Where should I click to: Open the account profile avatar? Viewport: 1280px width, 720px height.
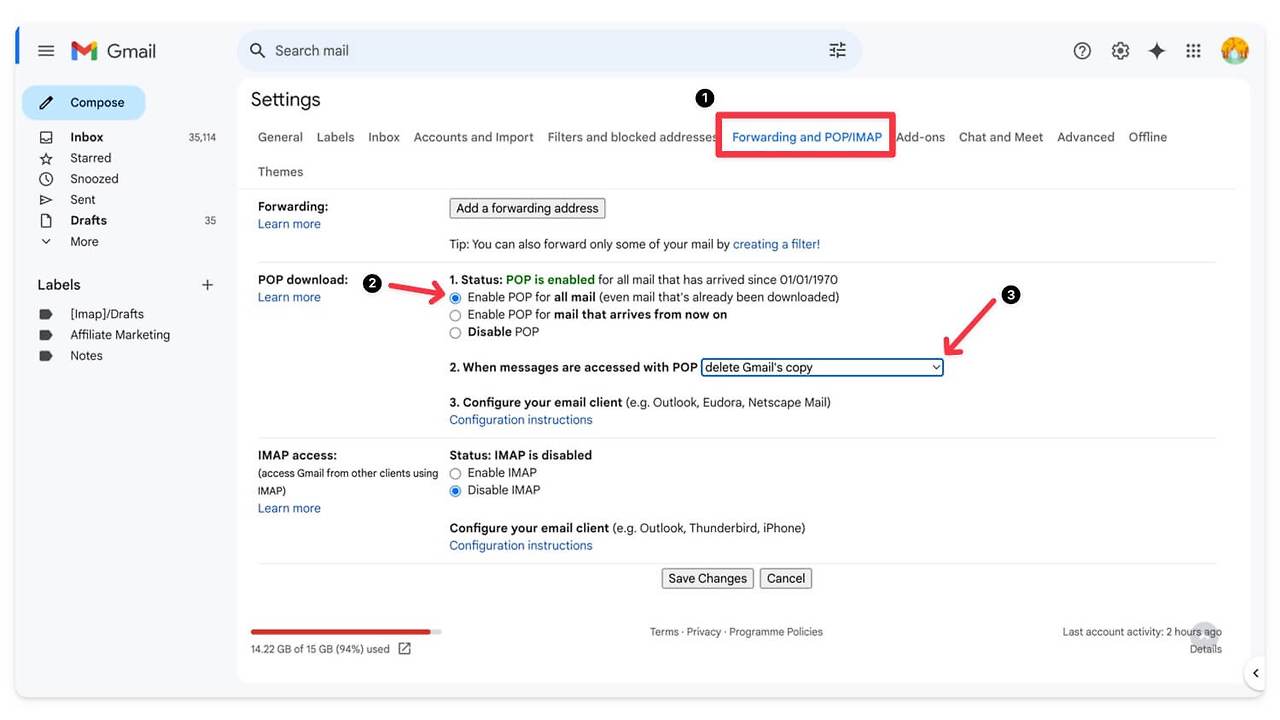(x=1235, y=51)
